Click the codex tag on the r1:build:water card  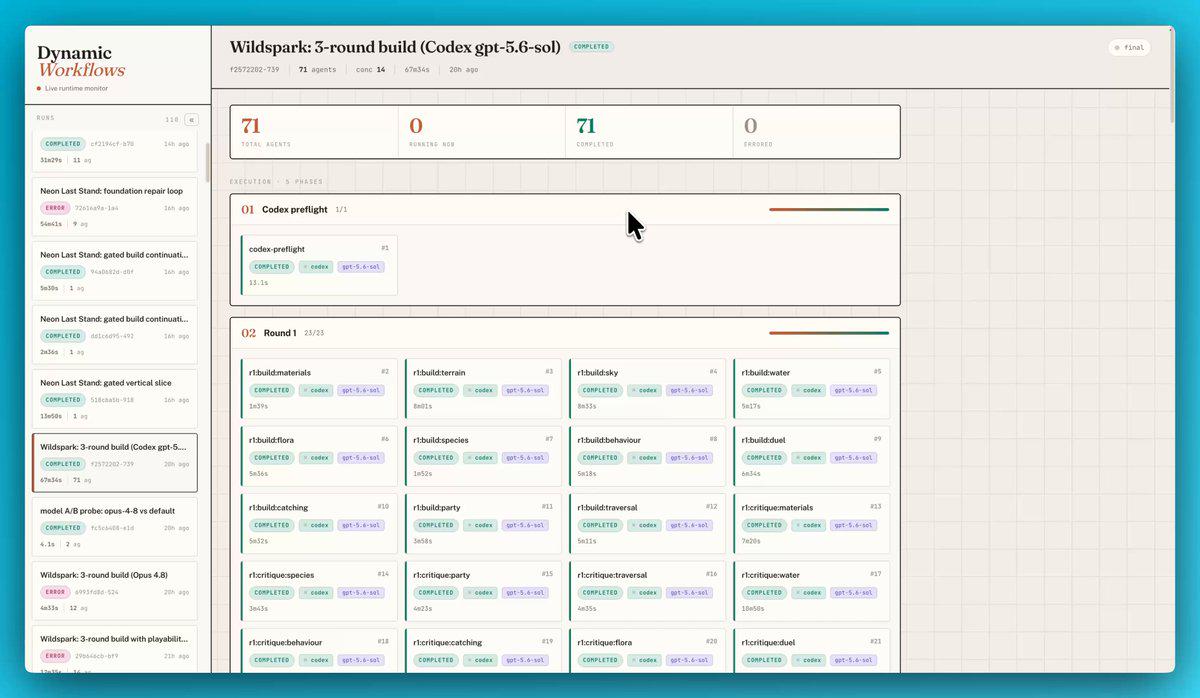[808, 390]
